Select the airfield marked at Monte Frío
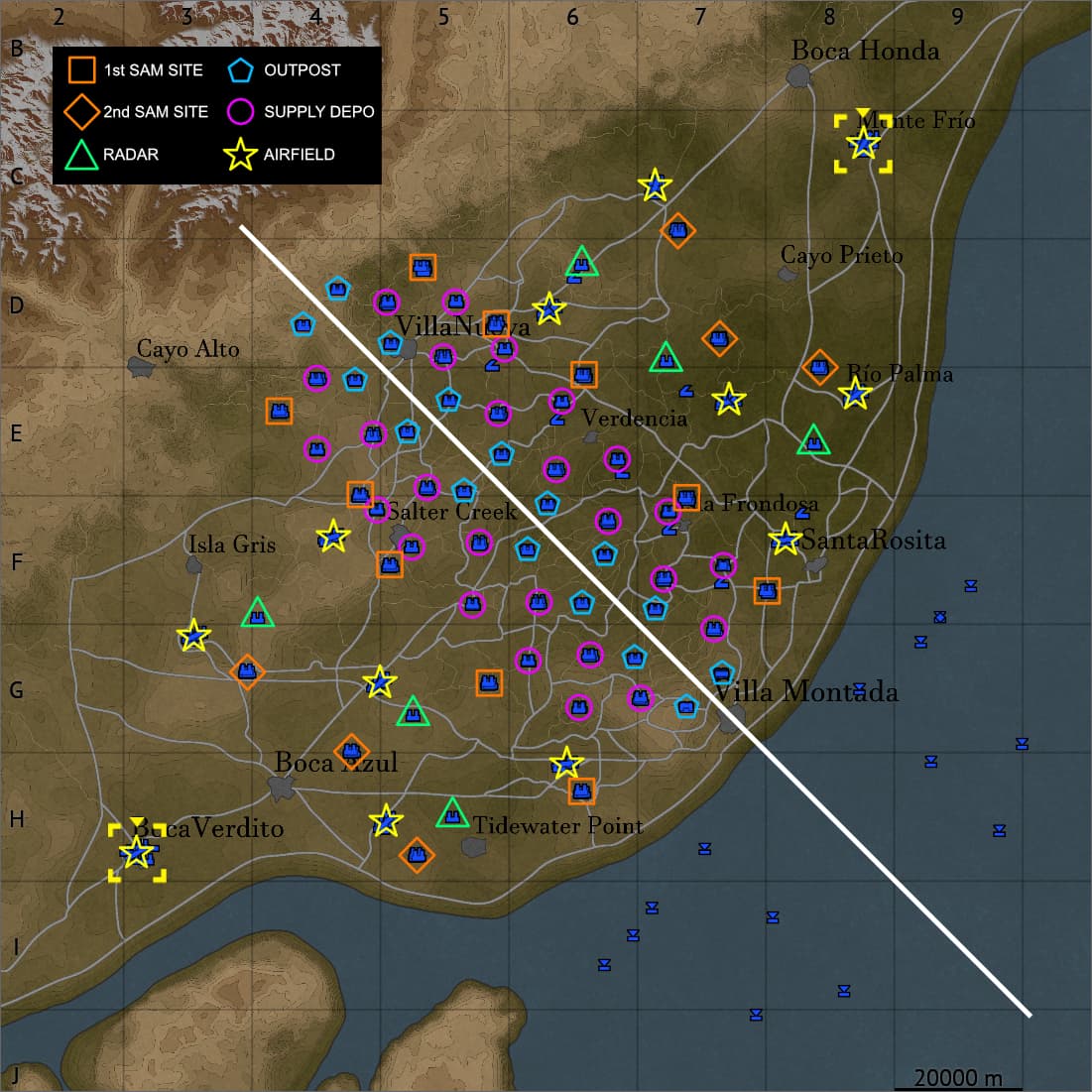 click(x=863, y=144)
